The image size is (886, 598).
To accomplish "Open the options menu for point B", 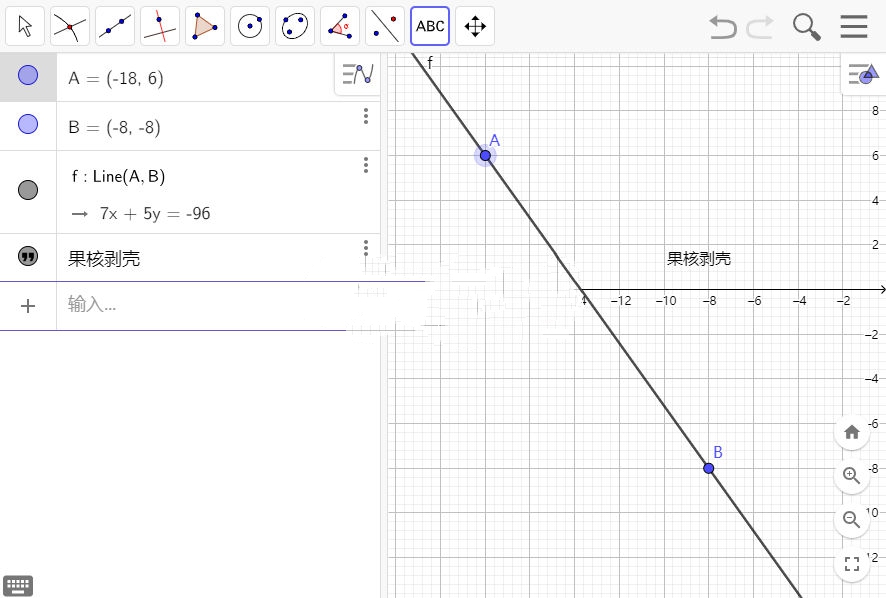I will coord(366,116).
